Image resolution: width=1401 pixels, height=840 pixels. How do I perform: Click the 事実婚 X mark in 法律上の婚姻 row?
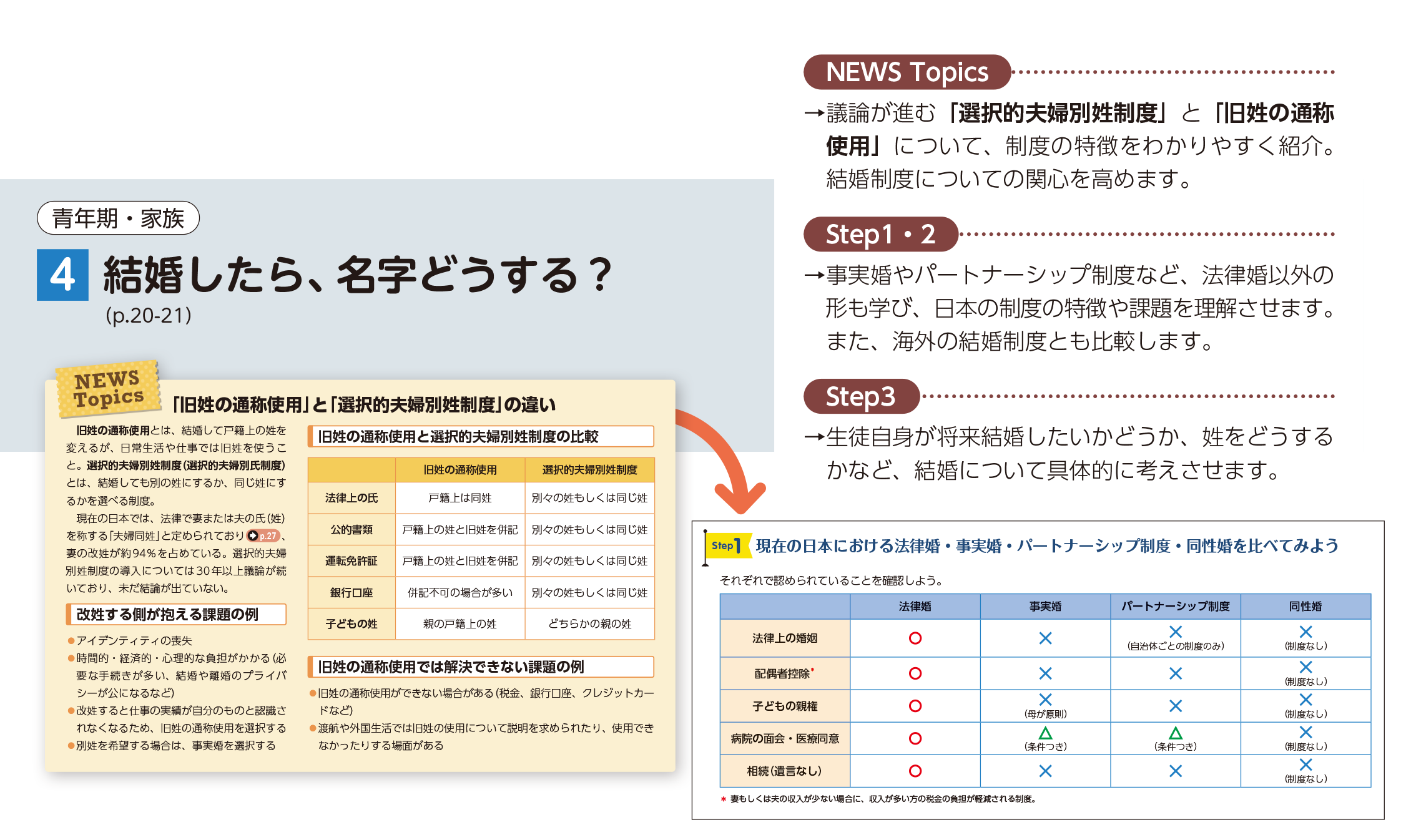pos(1045,638)
